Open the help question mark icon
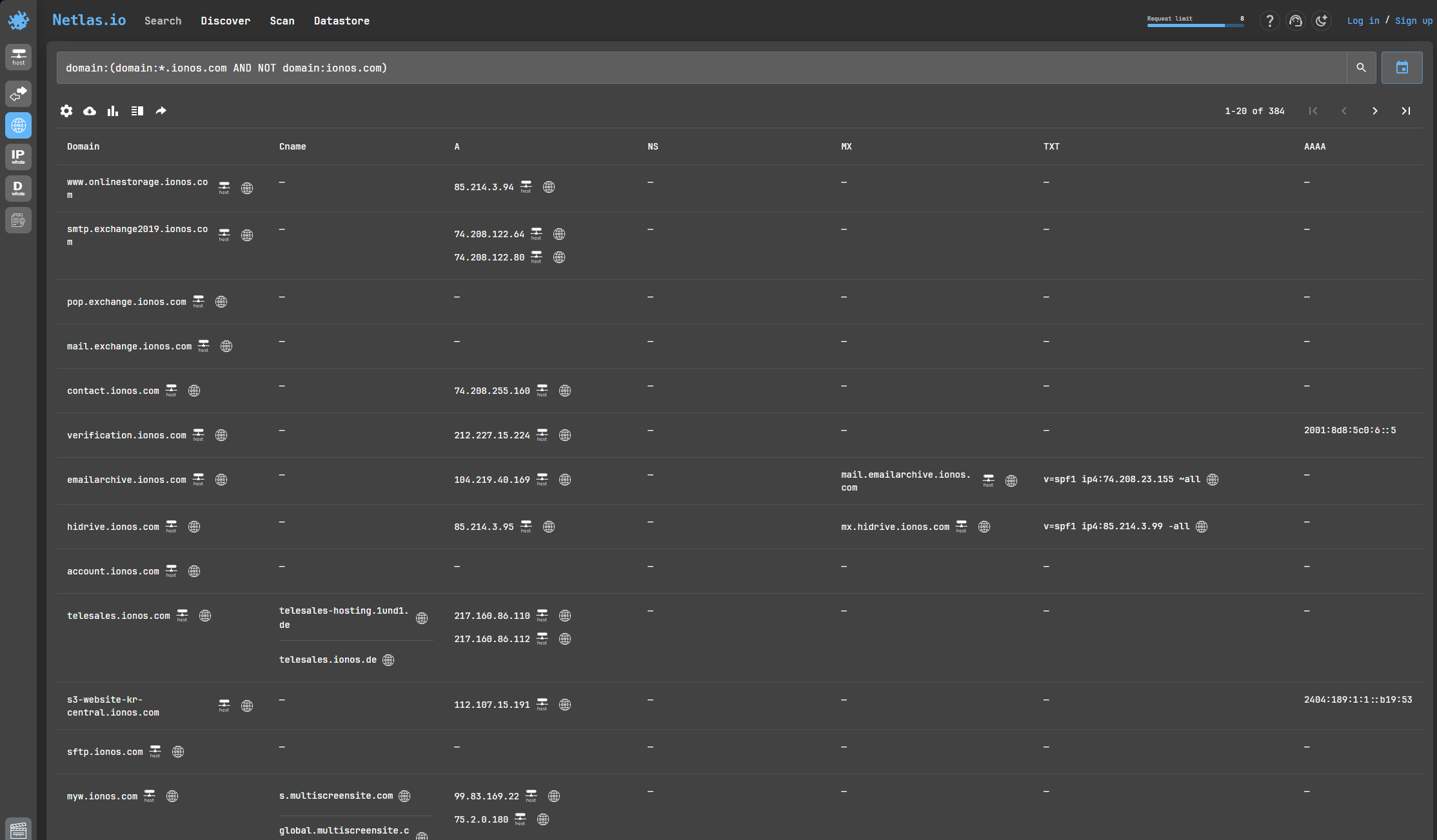Viewport: 1437px width, 840px height. (x=1269, y=21)
